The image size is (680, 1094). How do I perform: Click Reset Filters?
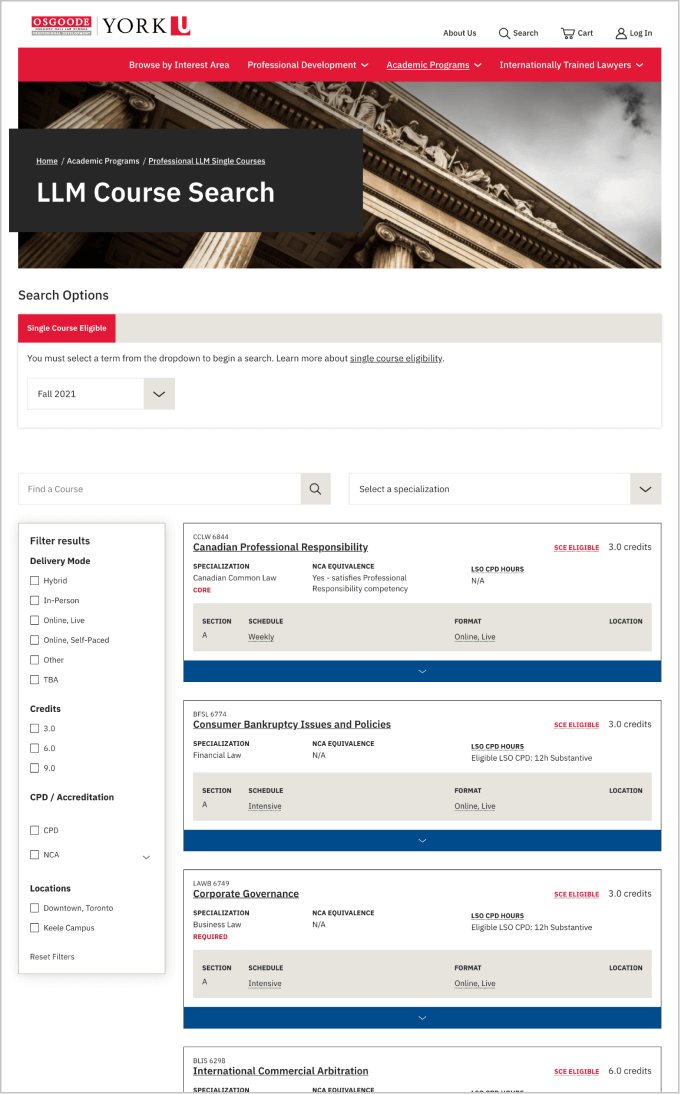pyautogui.click(x=52, y=957)
